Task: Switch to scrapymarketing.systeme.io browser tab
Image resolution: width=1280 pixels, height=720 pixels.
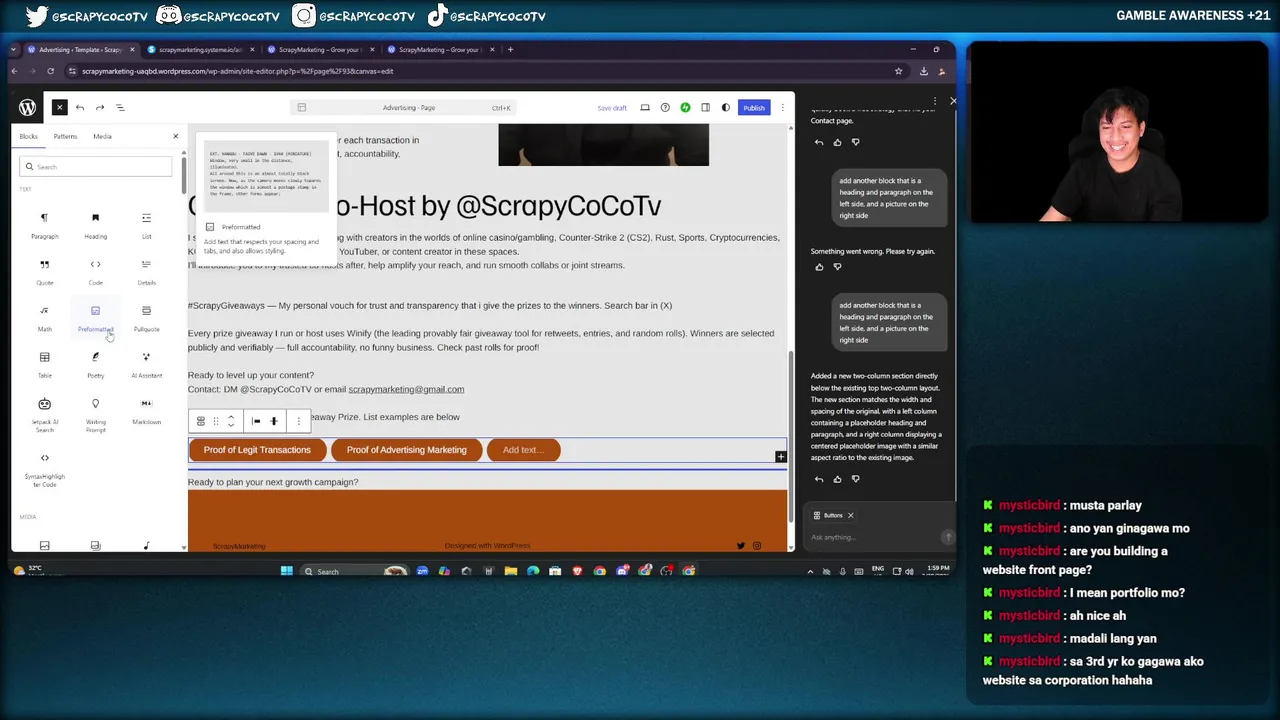Action: click(x=200, y=50)
